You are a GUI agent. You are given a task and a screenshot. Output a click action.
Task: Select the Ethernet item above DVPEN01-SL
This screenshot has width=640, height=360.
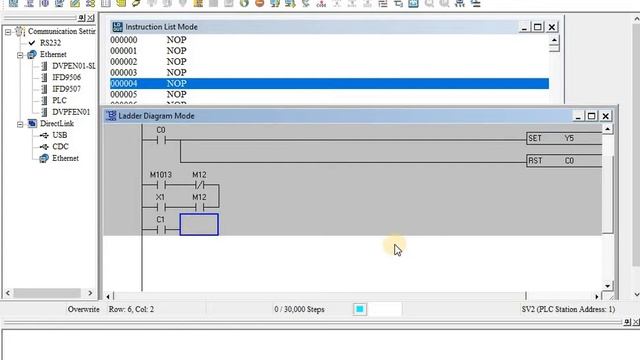pos(53,54)
